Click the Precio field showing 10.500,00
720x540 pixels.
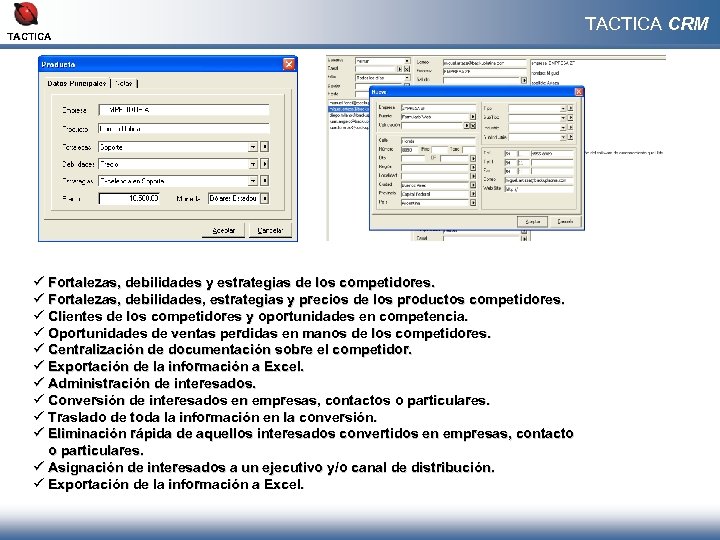pyautogui.click(x=129, y=198)
